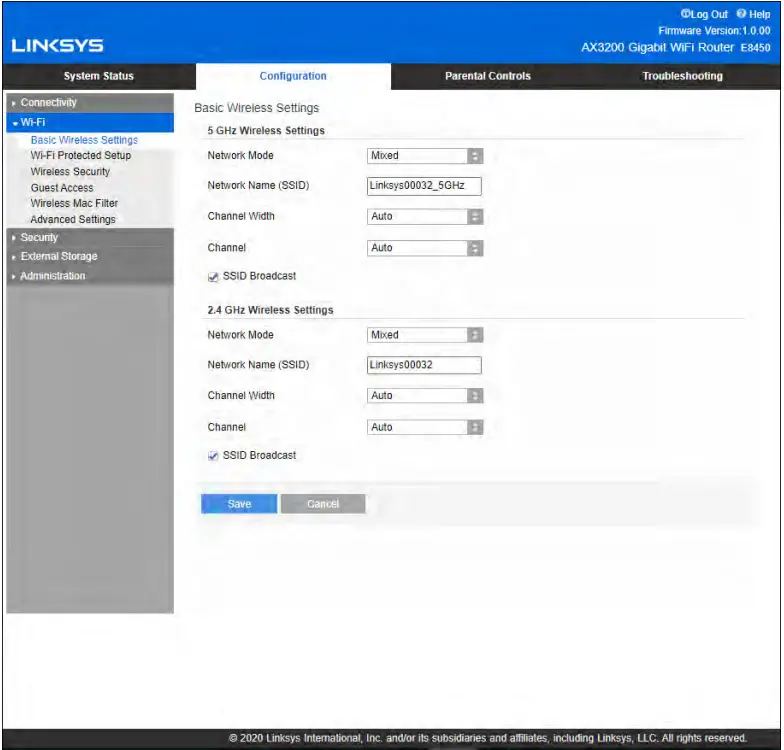Save the wireless settings
Image resolution: width=784 pixels, height=750 pixels.
click(239, 504)
